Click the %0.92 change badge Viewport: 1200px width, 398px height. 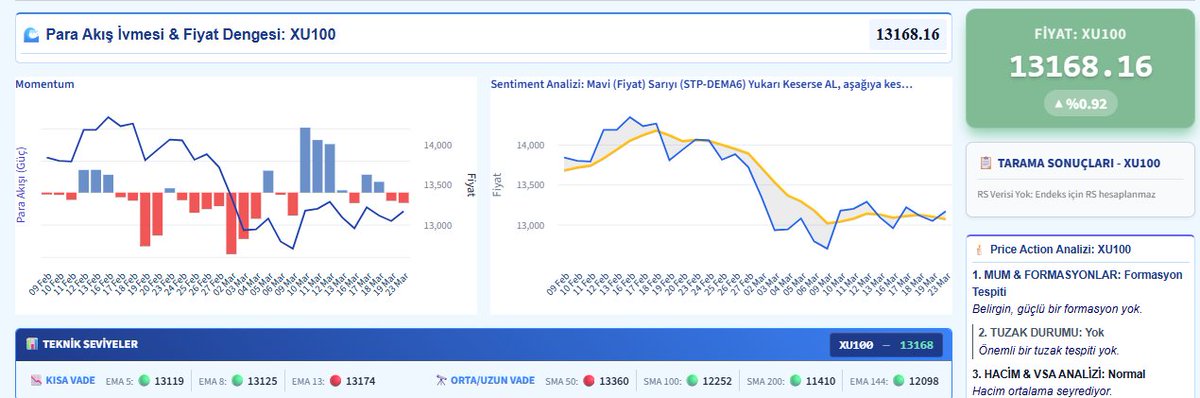click(x=1080, y=103)
